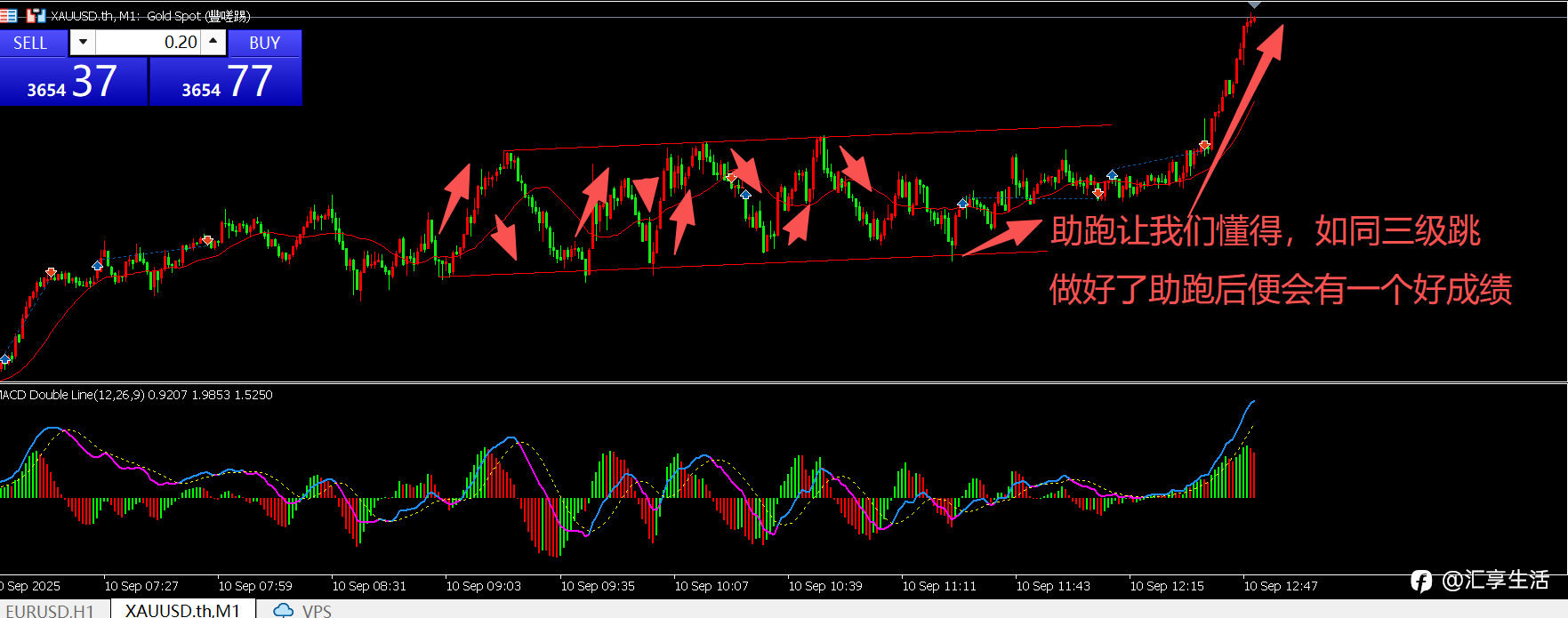Click the '10 Sep 10:39' time axis label
The width and height of the screenshot is (1568, 618).
pos(825,586)
